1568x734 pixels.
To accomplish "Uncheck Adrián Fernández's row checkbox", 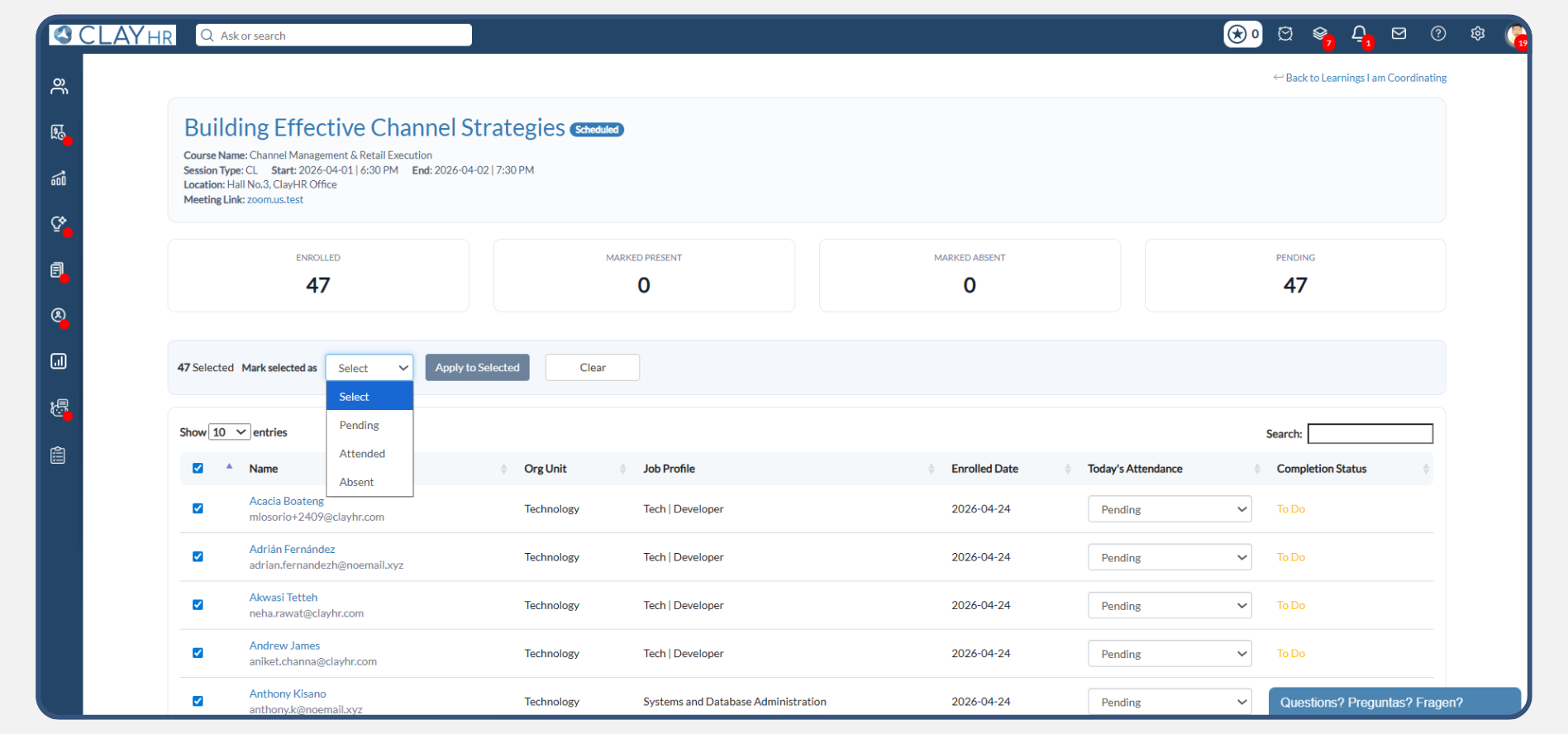I will coord(198,556).
